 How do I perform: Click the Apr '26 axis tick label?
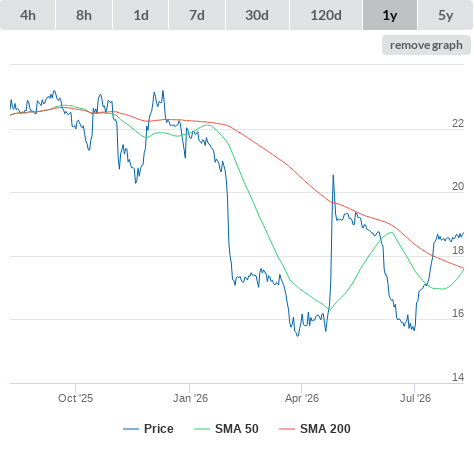[302, 398]
